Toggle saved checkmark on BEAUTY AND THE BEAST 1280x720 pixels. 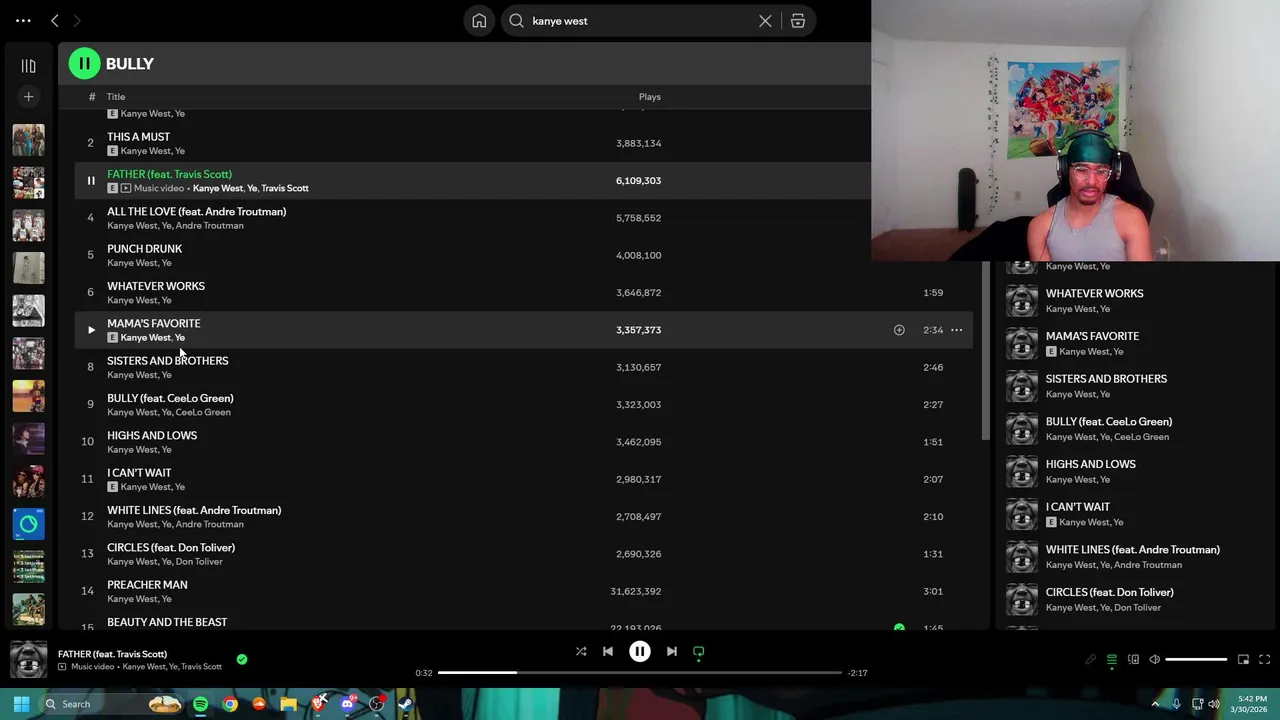[899, 627]
